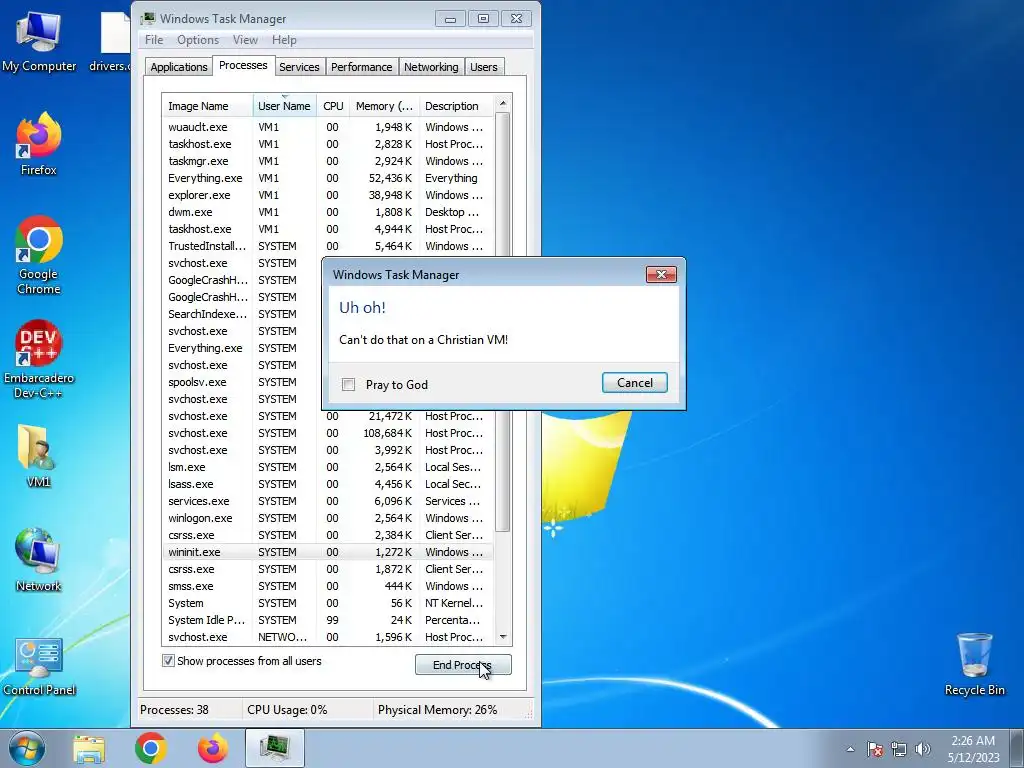This screenshot has height=768, width=1024.
Task: Select the lsass.exe process
Action: coord(328,484)
